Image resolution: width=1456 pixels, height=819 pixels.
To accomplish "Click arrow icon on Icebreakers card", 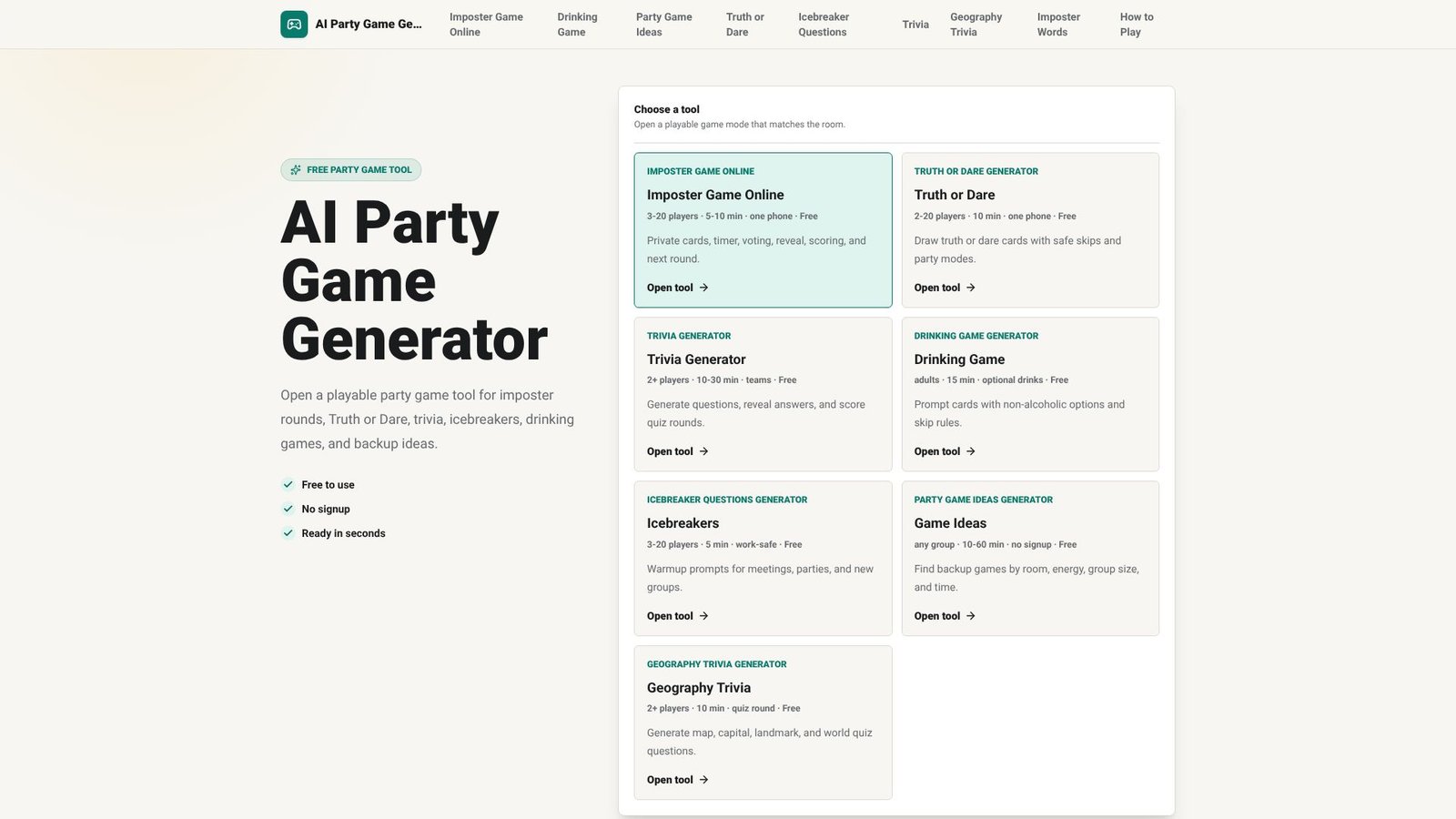I will click(703, 616).
